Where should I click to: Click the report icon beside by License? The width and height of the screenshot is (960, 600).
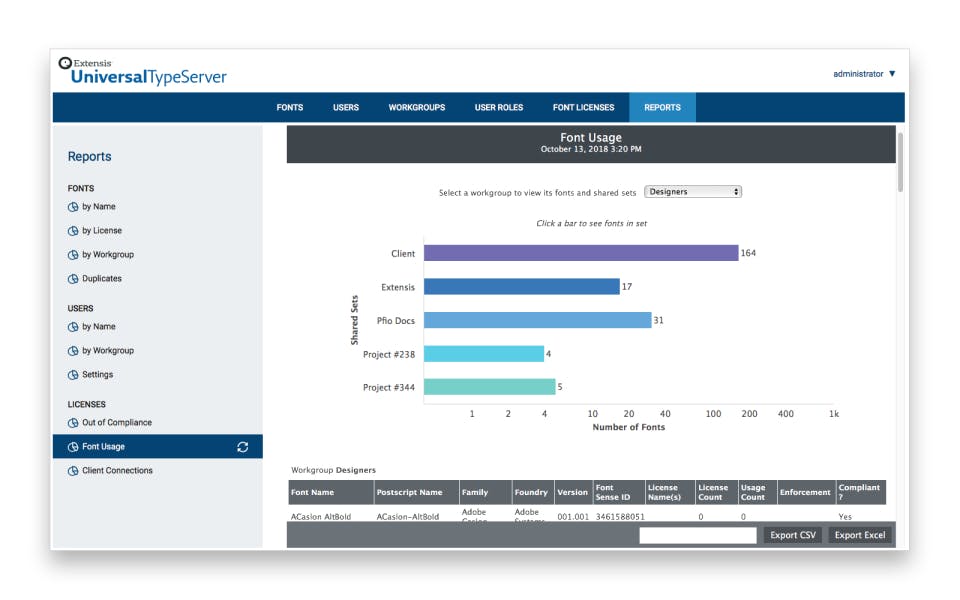point(73,231)
